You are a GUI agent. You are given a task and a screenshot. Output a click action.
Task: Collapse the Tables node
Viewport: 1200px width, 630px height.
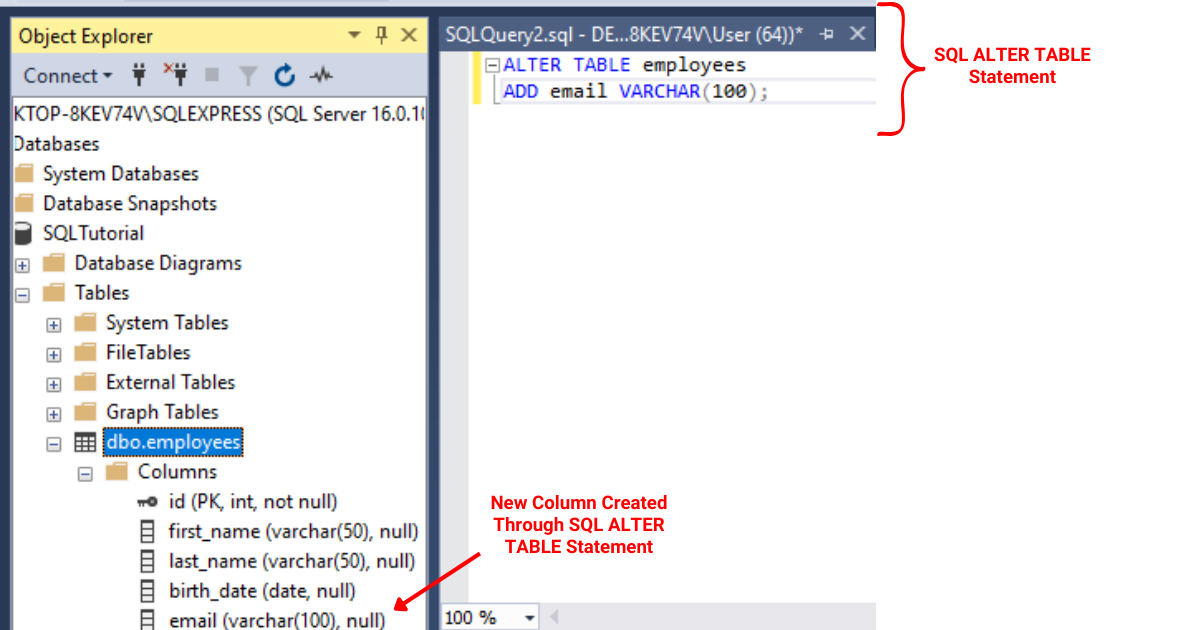(22, 295)
